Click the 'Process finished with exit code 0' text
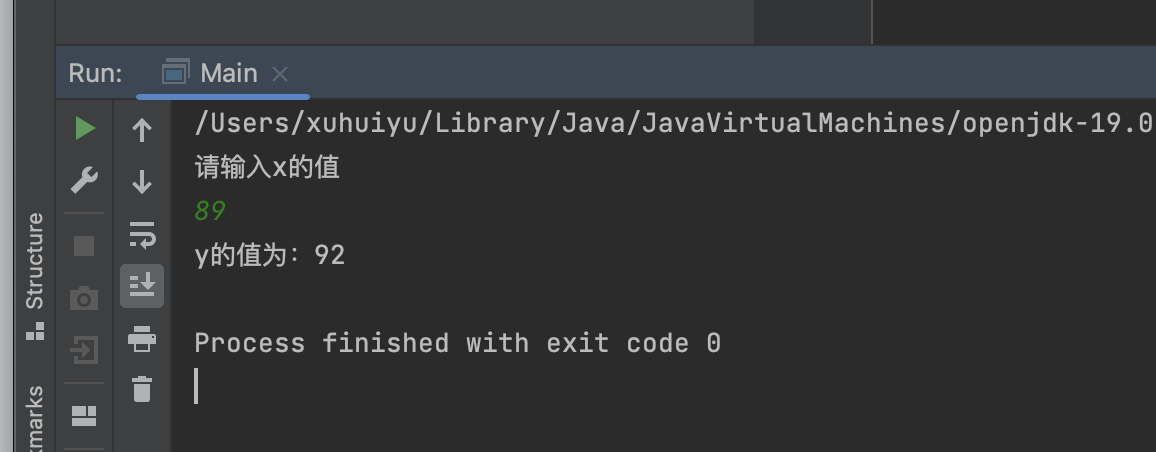Image resolution: width=1156 pixels, height=452 pixels. pos(457,343)
